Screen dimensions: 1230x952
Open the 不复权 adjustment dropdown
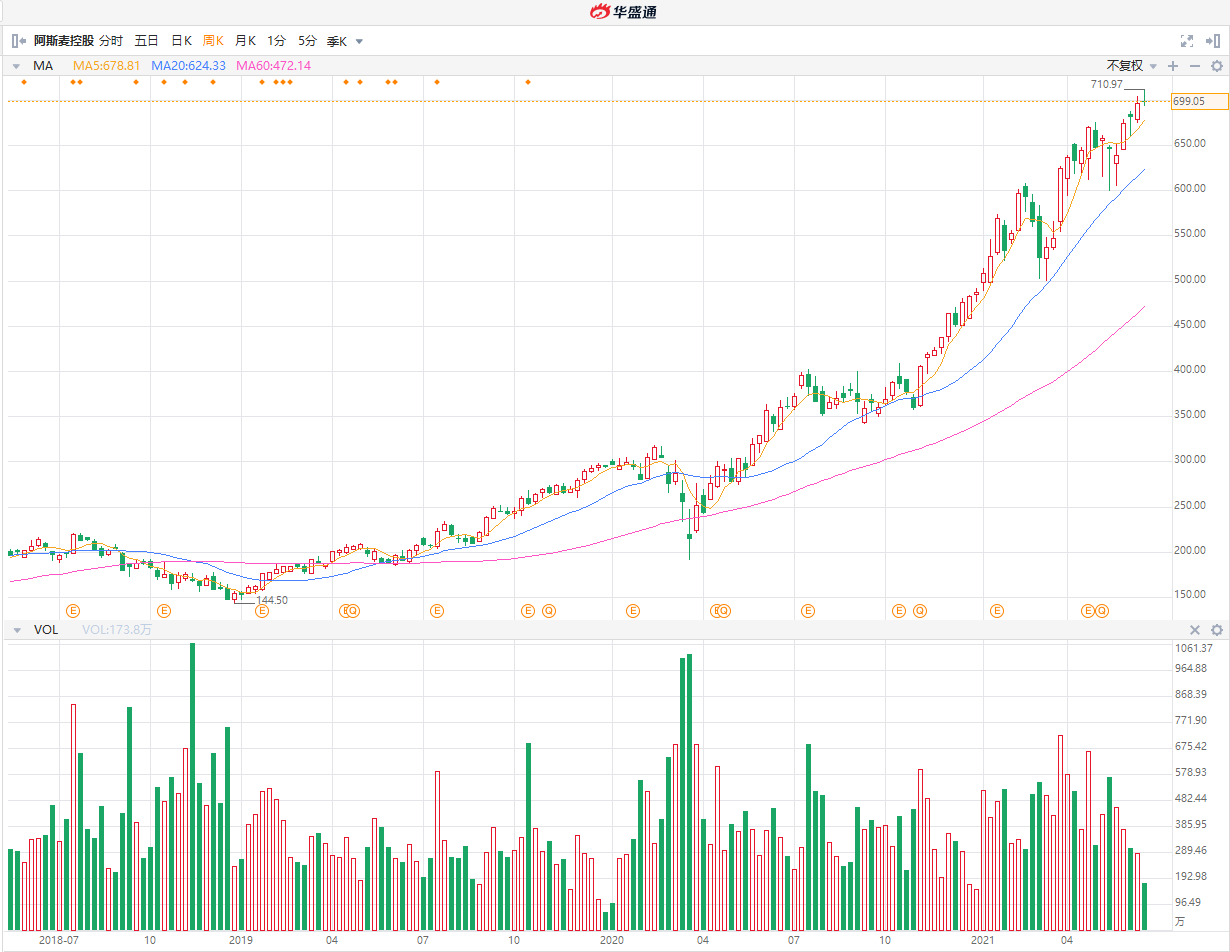click(1131, 66)
